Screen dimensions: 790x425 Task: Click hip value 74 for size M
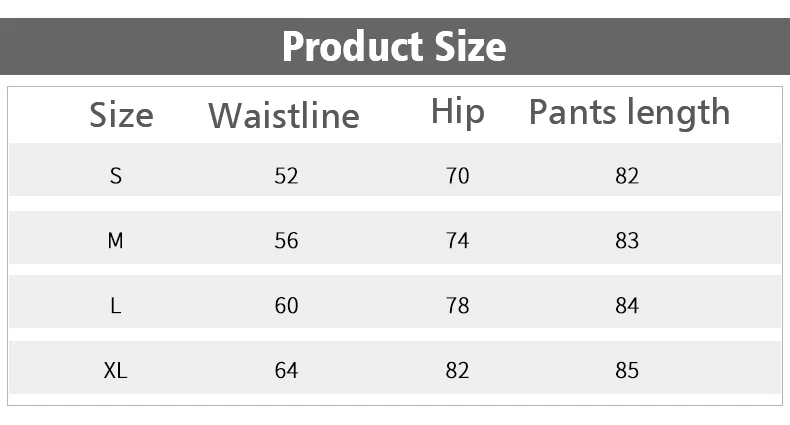click(x=457, y=241)
